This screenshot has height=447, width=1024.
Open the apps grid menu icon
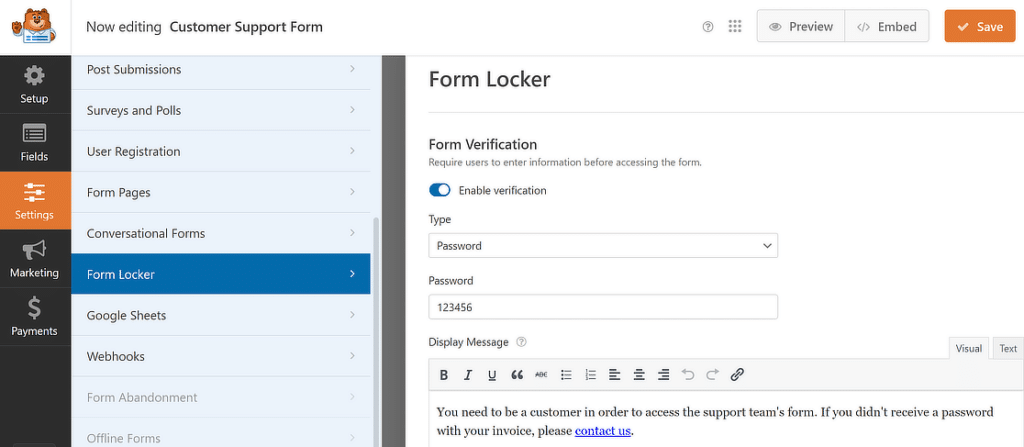click(735, 27)
